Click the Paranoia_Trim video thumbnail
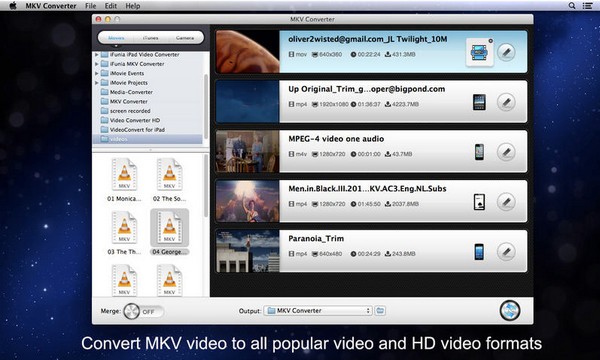The height and width of the screenshot is (360, 600). click(248, 251)
